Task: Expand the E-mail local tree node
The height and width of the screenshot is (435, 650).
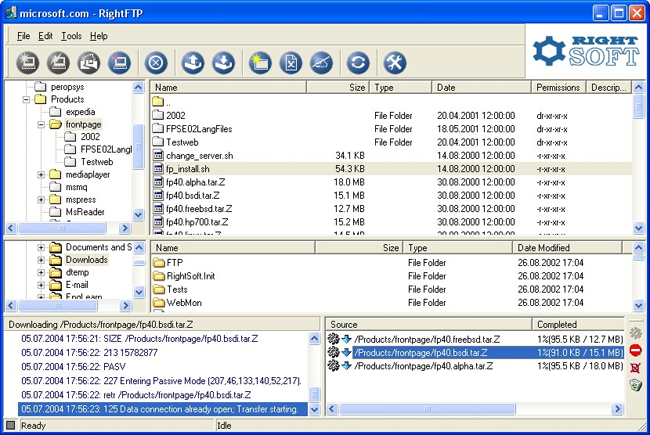Action: coord(41,285)
